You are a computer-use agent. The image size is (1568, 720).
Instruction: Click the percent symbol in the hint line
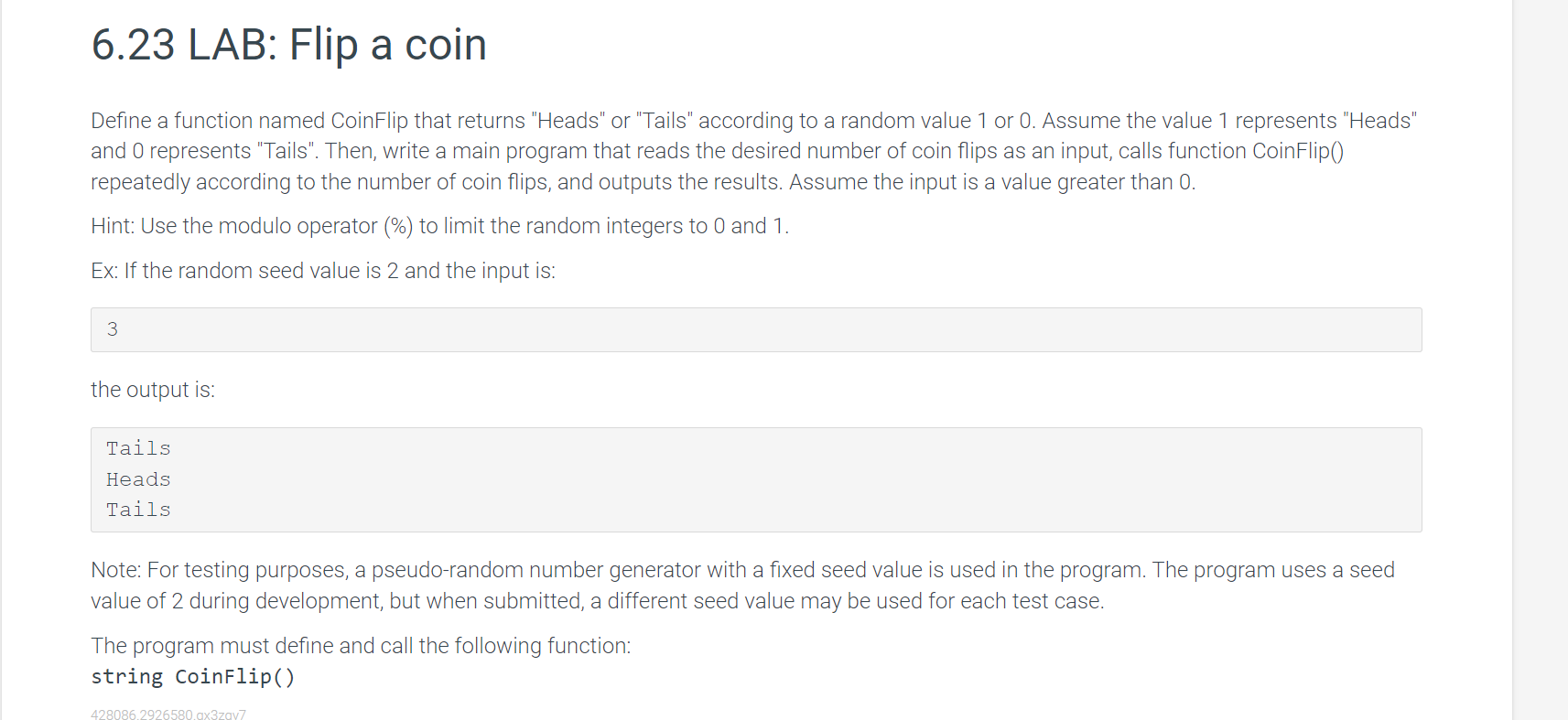coord(398,227)
